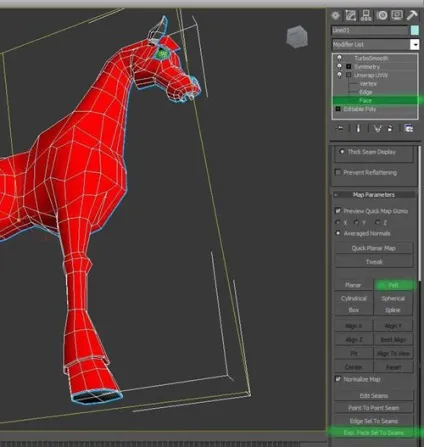424x447 pixels.
Task: Collapse the Unwrap UVW sub-object tree
Action: tap(349, 75)
